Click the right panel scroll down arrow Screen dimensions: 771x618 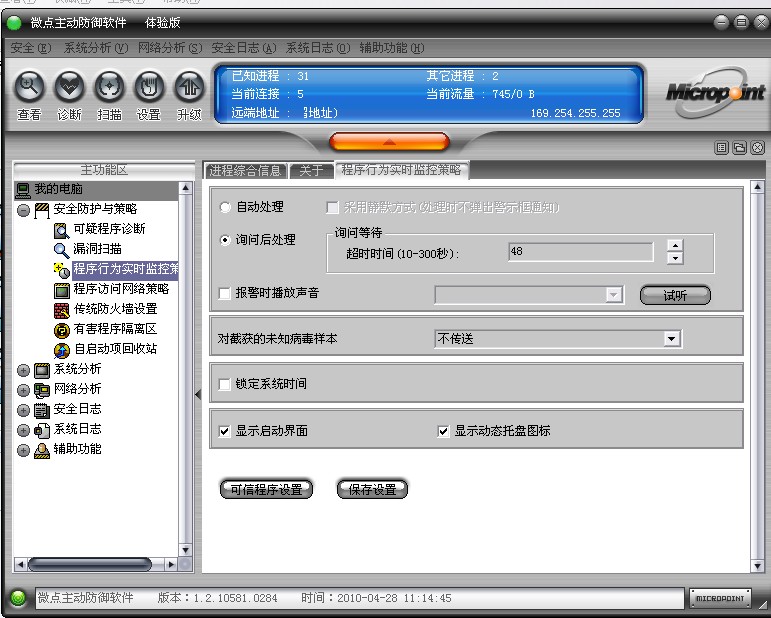757,566
